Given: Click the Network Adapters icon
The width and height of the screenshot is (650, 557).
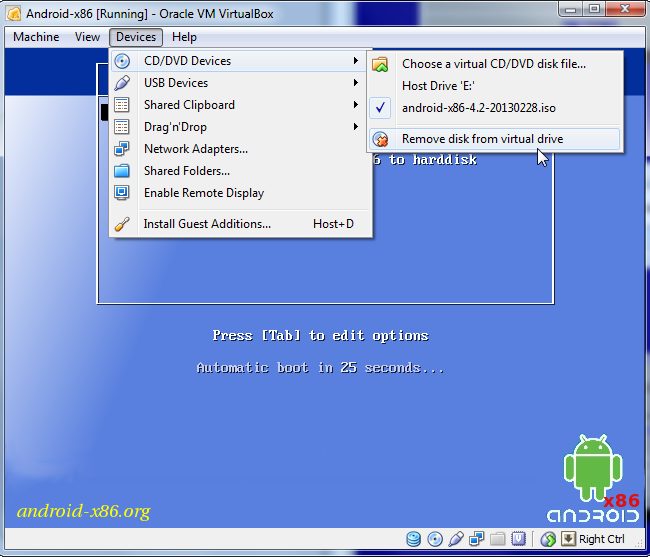Looking at the screenshot, I should (122, 149).
